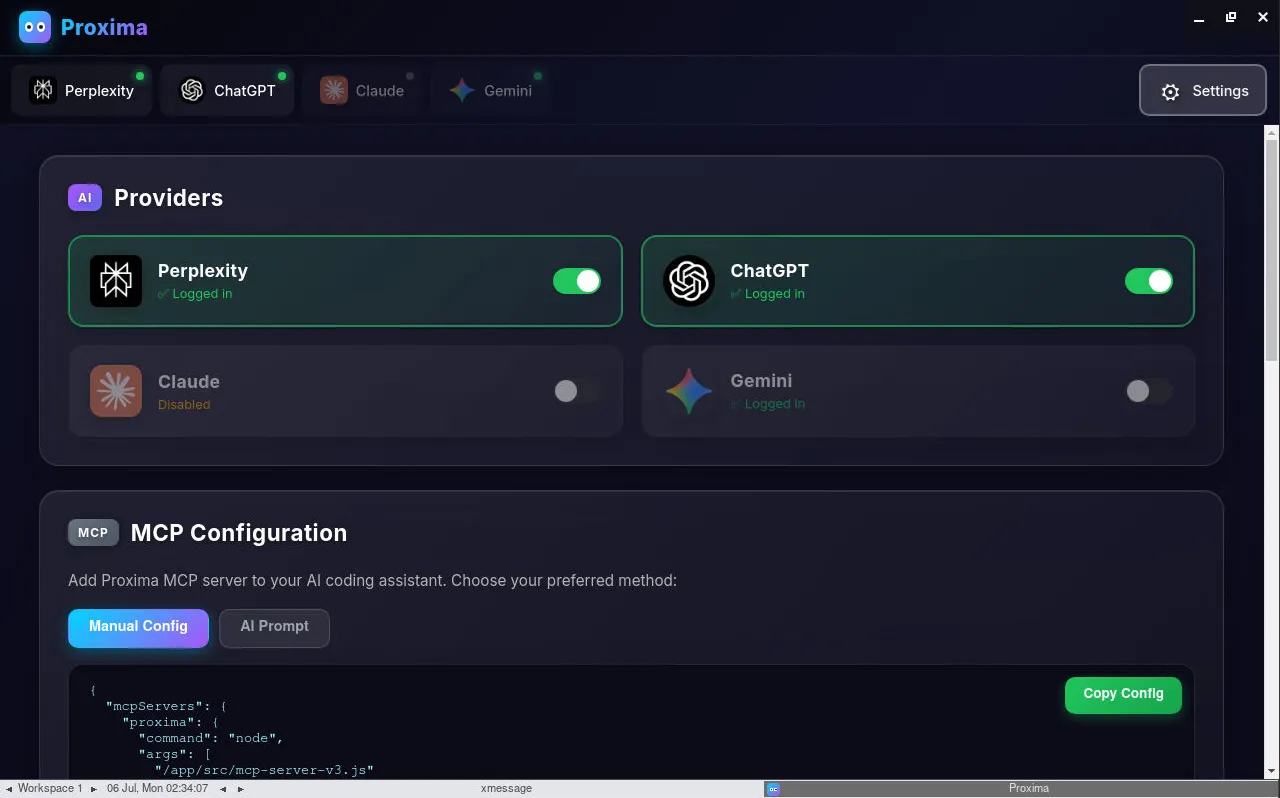Click the gear icon in Settings button
The image size is (1280, 798).
pos(1170,92)
